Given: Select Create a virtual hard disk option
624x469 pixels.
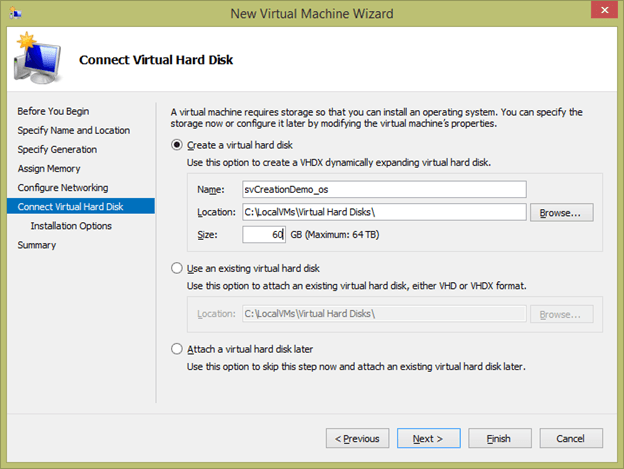Looking at the screenshot, I should (178, 146).
